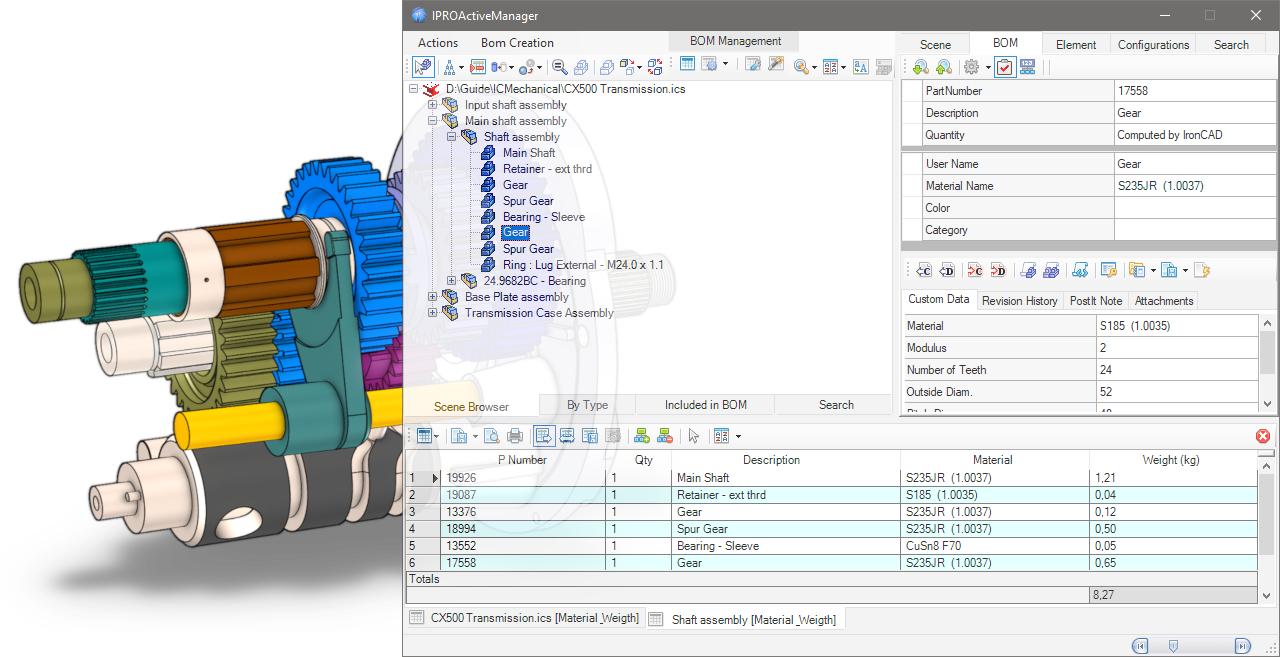Select the Main Shaft part in the scene browser
Image resolution: width=1280 pixels, height=657 pixels.
point(529,152)
